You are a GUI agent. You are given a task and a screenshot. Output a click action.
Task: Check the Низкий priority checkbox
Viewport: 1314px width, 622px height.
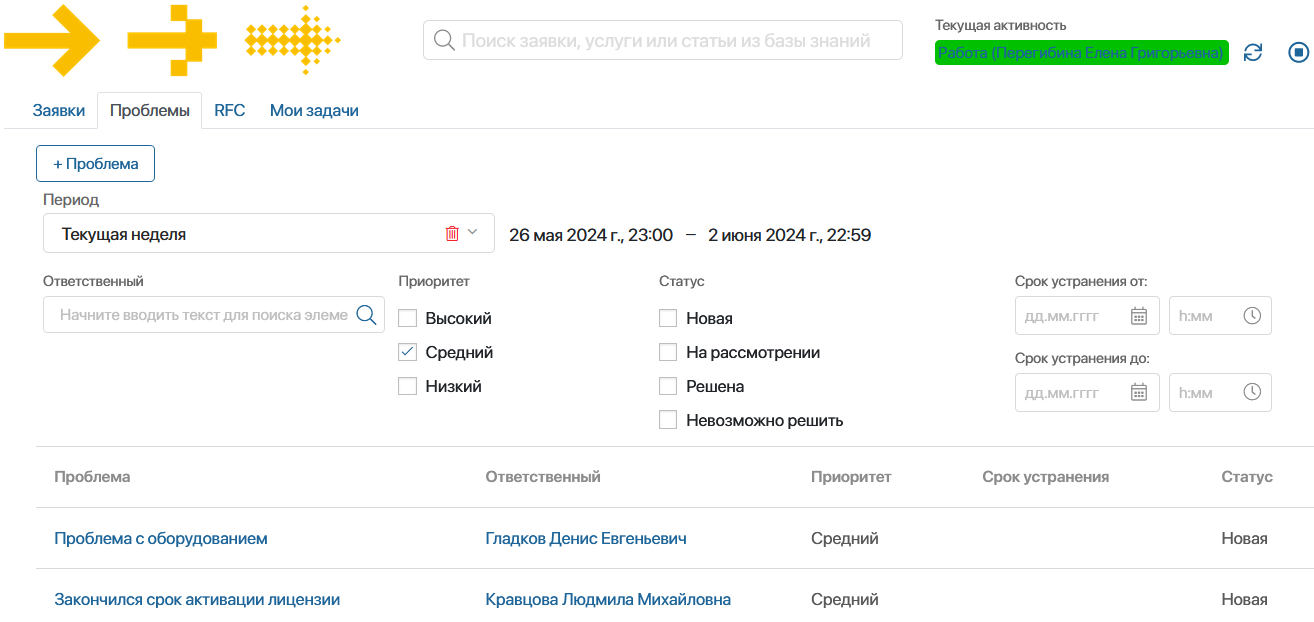(407, 386)
